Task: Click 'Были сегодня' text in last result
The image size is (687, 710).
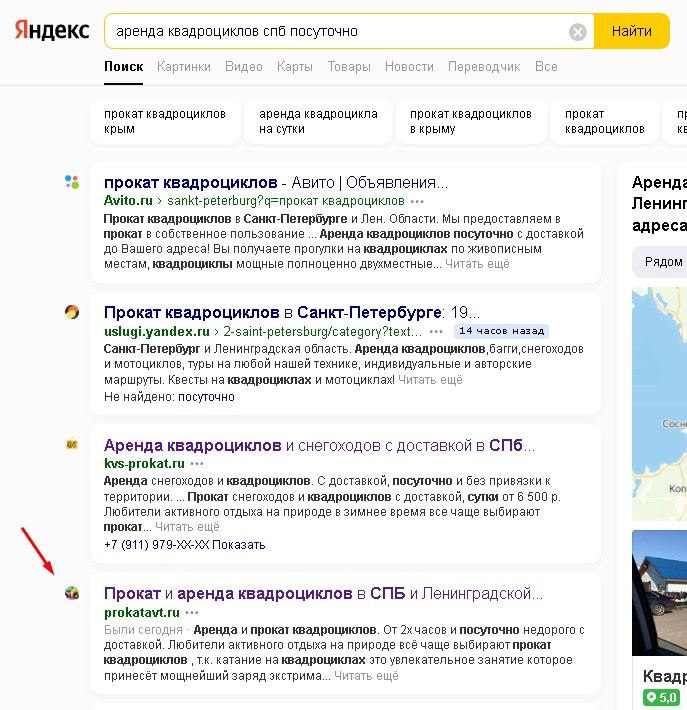Action: [x=143, y=630]
